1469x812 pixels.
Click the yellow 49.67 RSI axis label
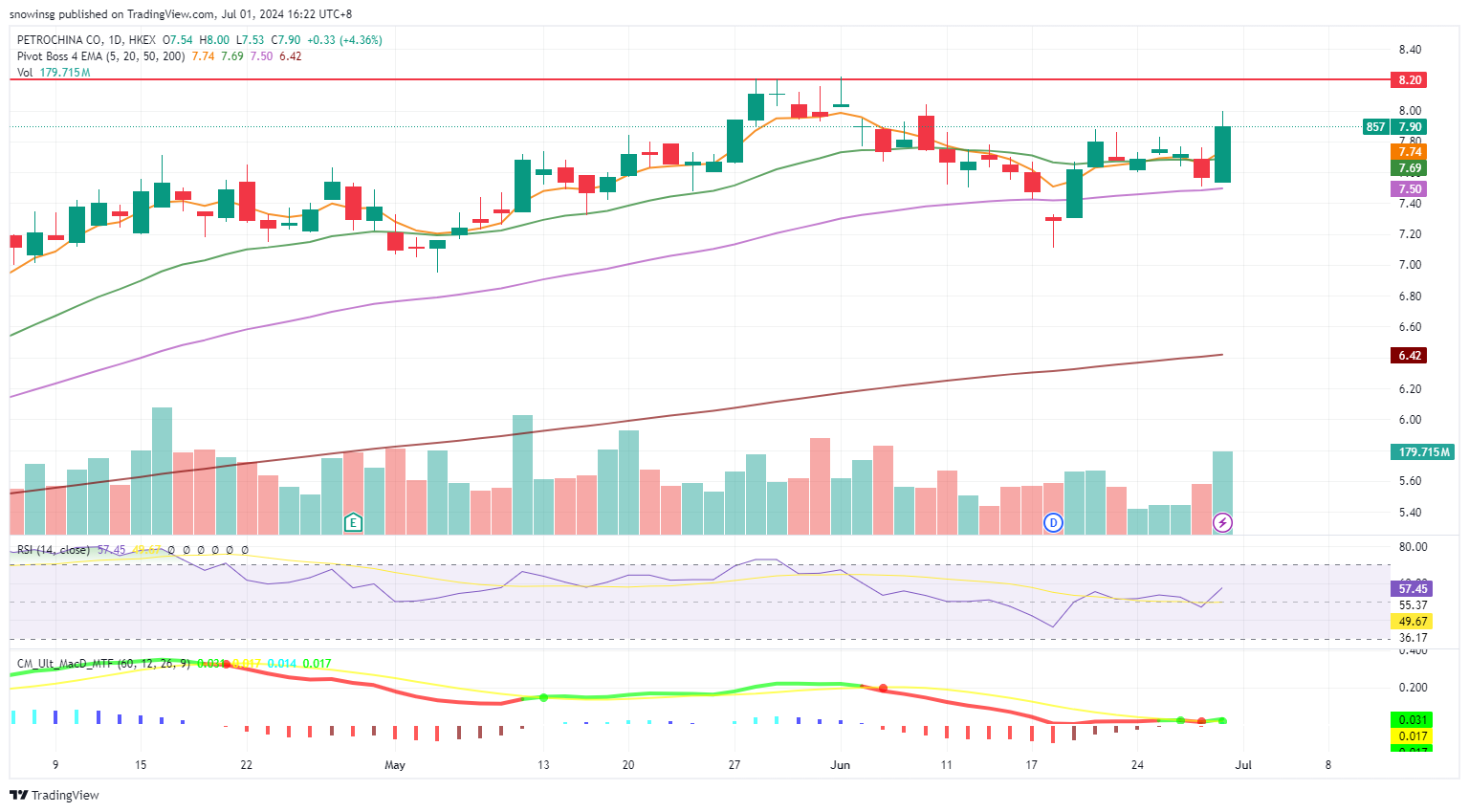tap(1412, 622)
